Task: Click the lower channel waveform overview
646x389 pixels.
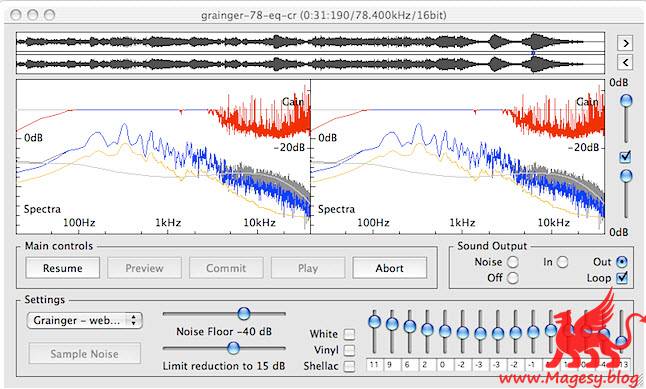Action: (310, 64)
